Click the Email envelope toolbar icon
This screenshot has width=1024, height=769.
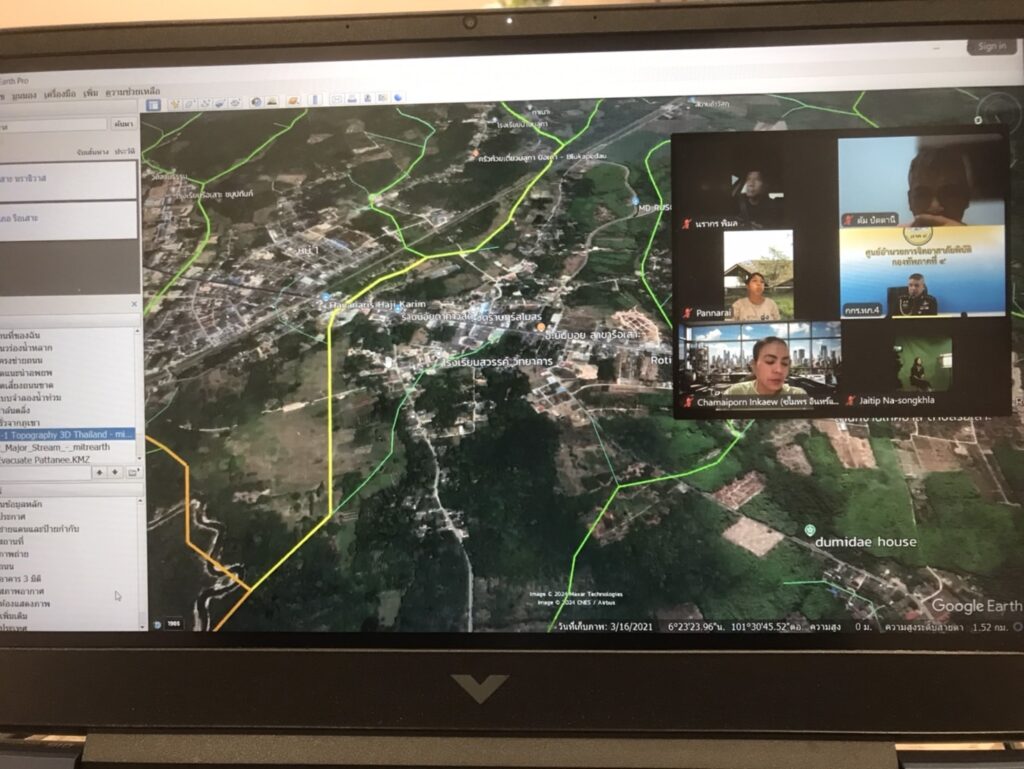click(336, 99)
